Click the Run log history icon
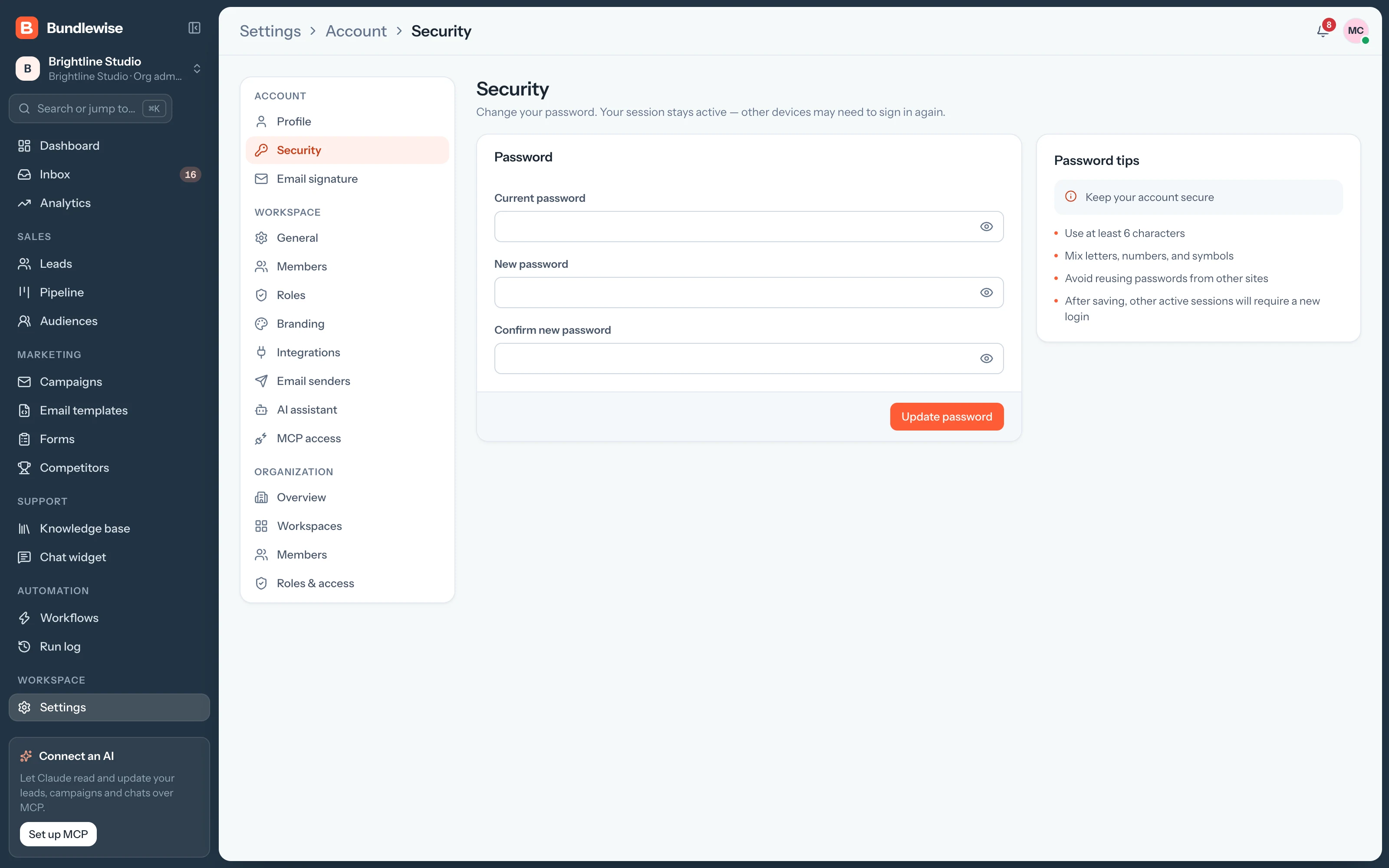The height and width of the screenshot is (868, 1389). (24, 647)
